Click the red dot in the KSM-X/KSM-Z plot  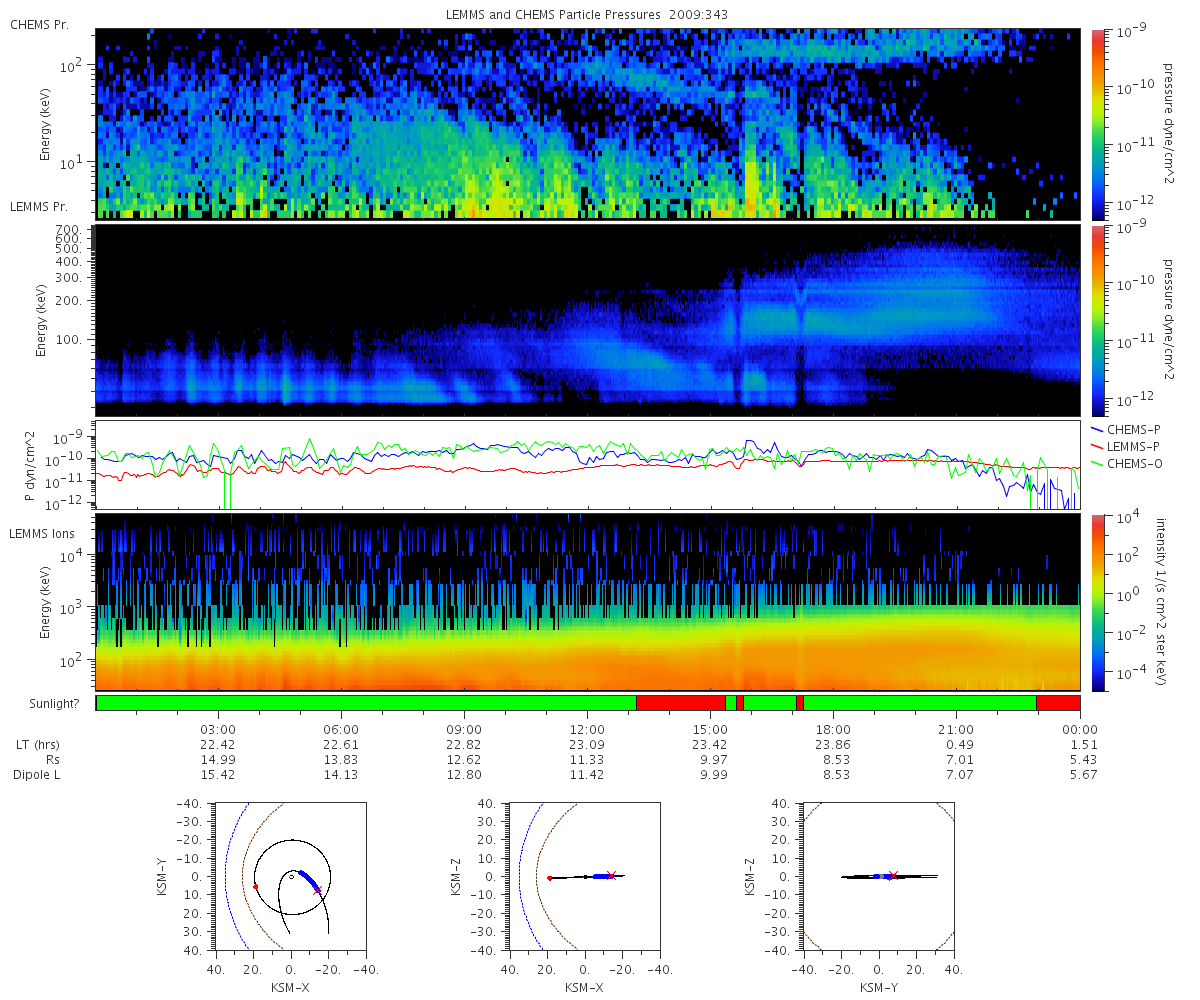pyautogui.click(x=550, y=878)
